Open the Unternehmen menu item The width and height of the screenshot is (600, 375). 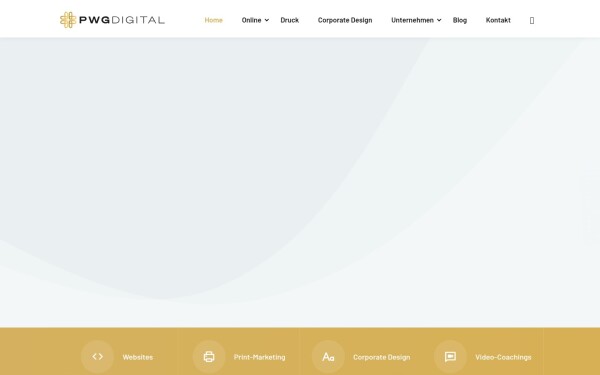pos(412,20)
